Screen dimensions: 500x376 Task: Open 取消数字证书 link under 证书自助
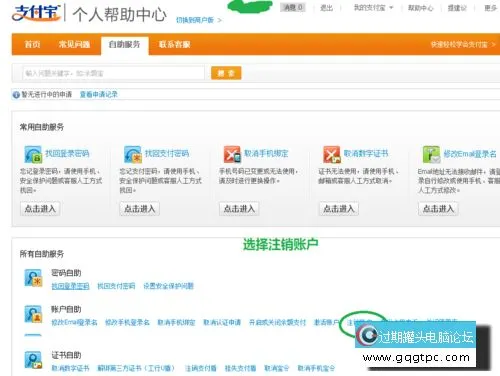[x=70, y=368]
